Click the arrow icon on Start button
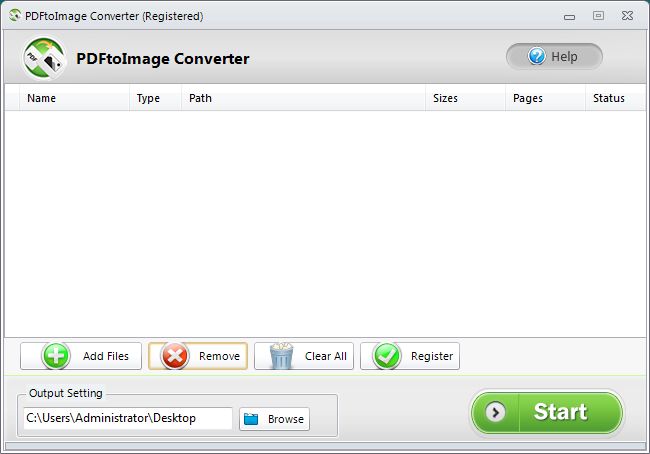The height and width of the screenshot is (454, 650). [x=495, y=412]
